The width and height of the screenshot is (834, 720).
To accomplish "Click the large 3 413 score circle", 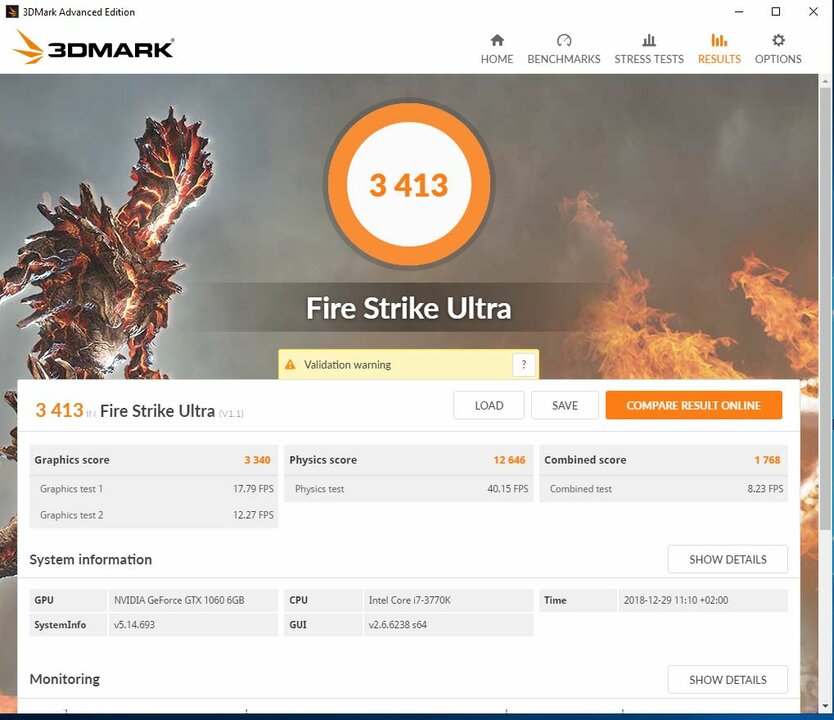I will (x=408, y=185).
